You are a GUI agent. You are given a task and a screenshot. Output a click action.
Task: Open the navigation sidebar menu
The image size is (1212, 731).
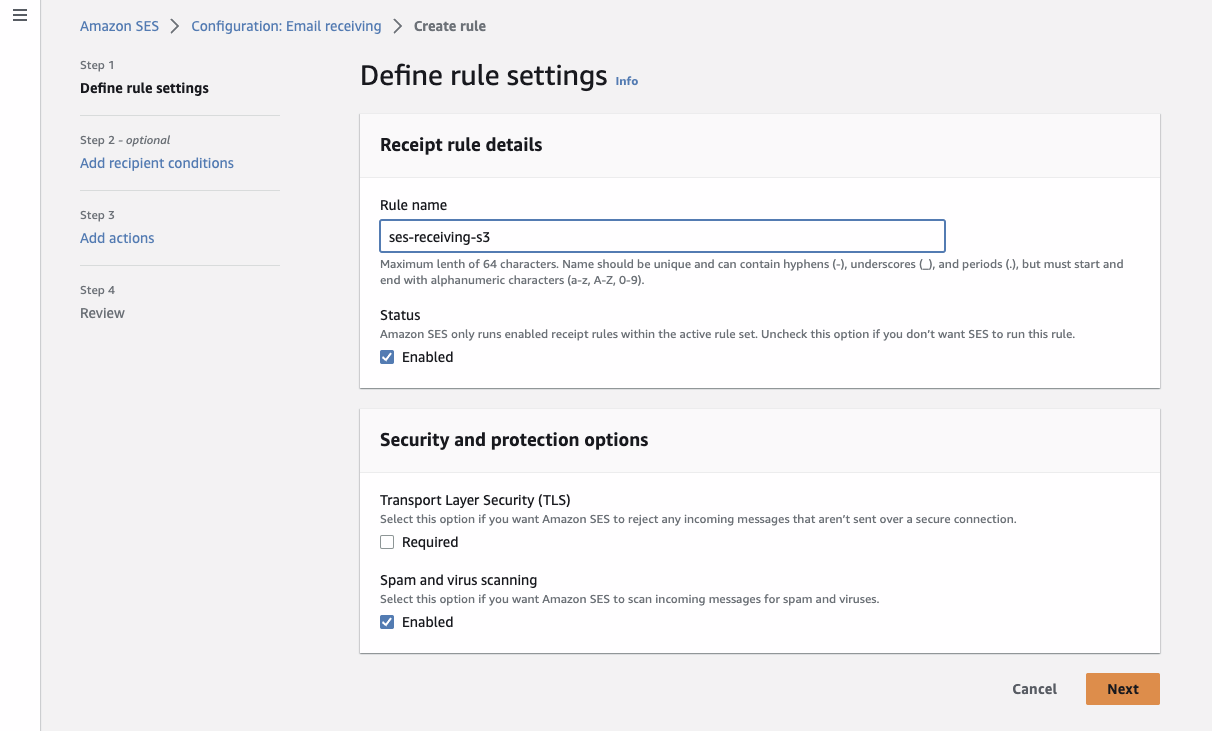(19, 14)
